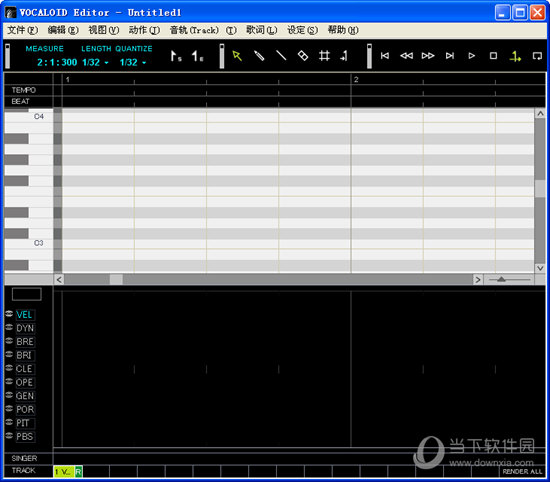550x482 pixels.
Task: Open the 文件(F) menu
Action: 23,30
